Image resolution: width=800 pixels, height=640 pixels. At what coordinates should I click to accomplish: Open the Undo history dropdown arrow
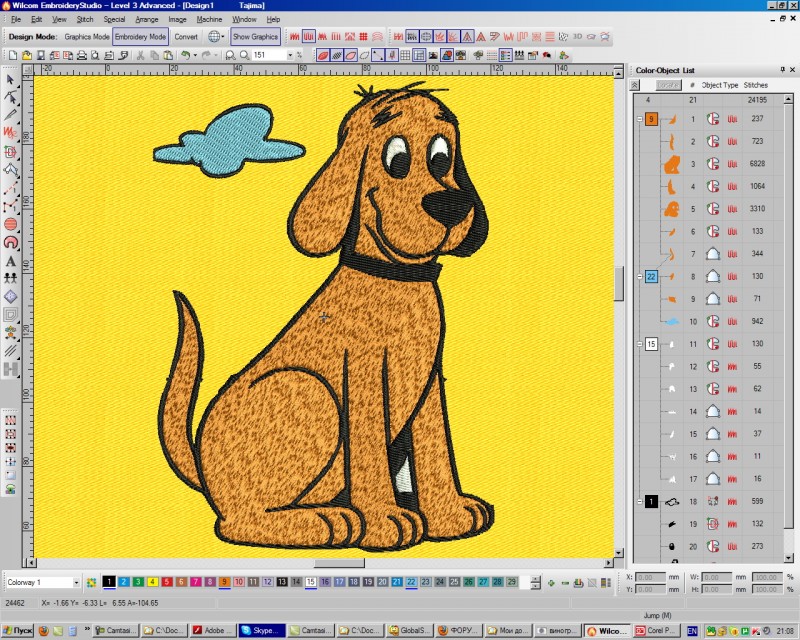[x=195, y=55]
